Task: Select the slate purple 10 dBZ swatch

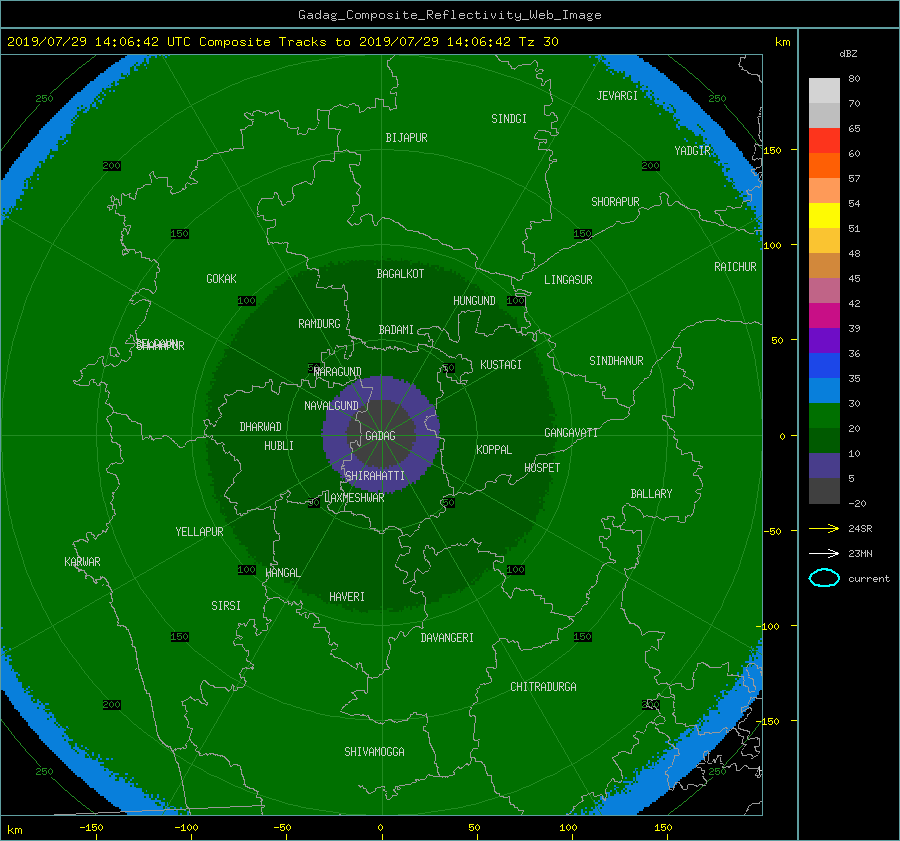Action: 824,466
